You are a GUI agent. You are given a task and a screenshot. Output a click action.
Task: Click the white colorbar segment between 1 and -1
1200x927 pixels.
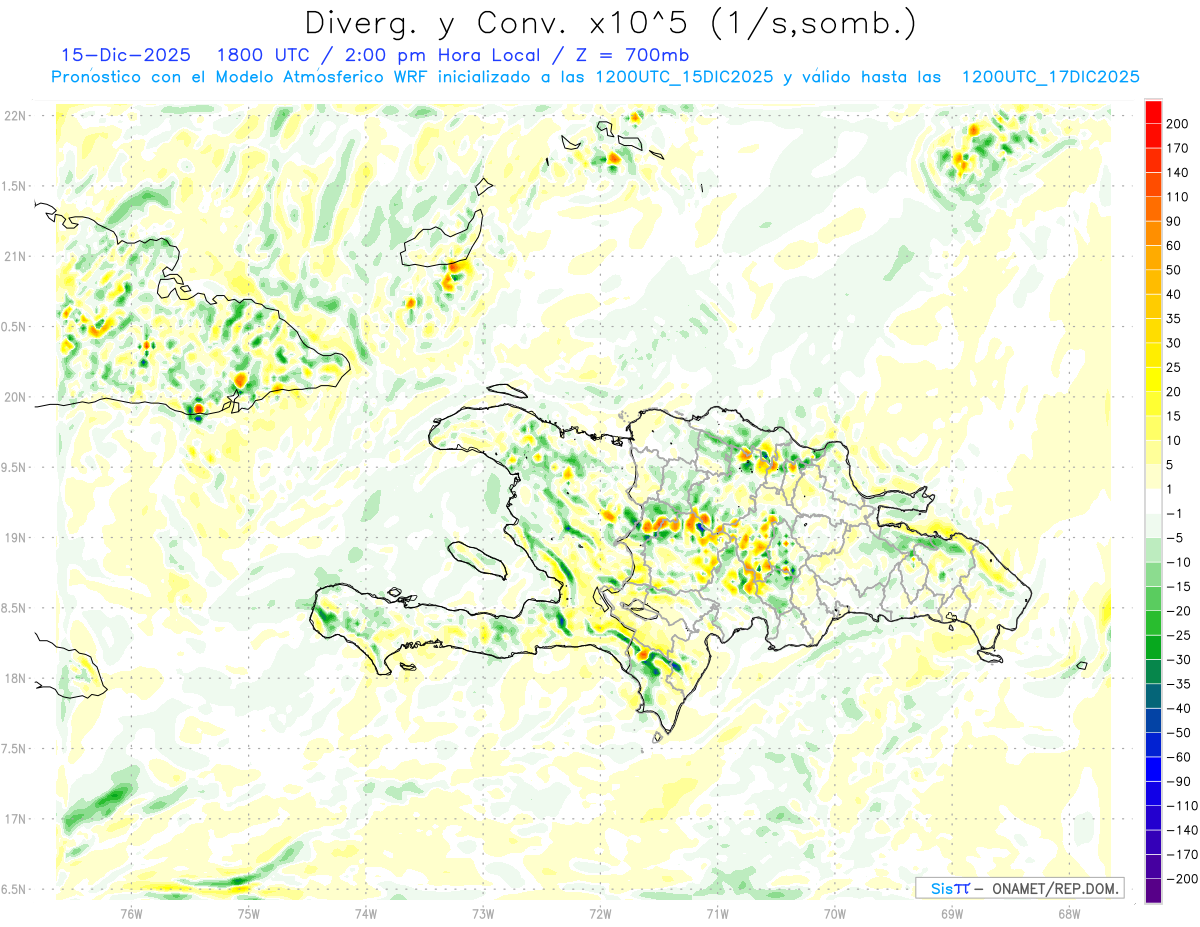point(1153,501)
